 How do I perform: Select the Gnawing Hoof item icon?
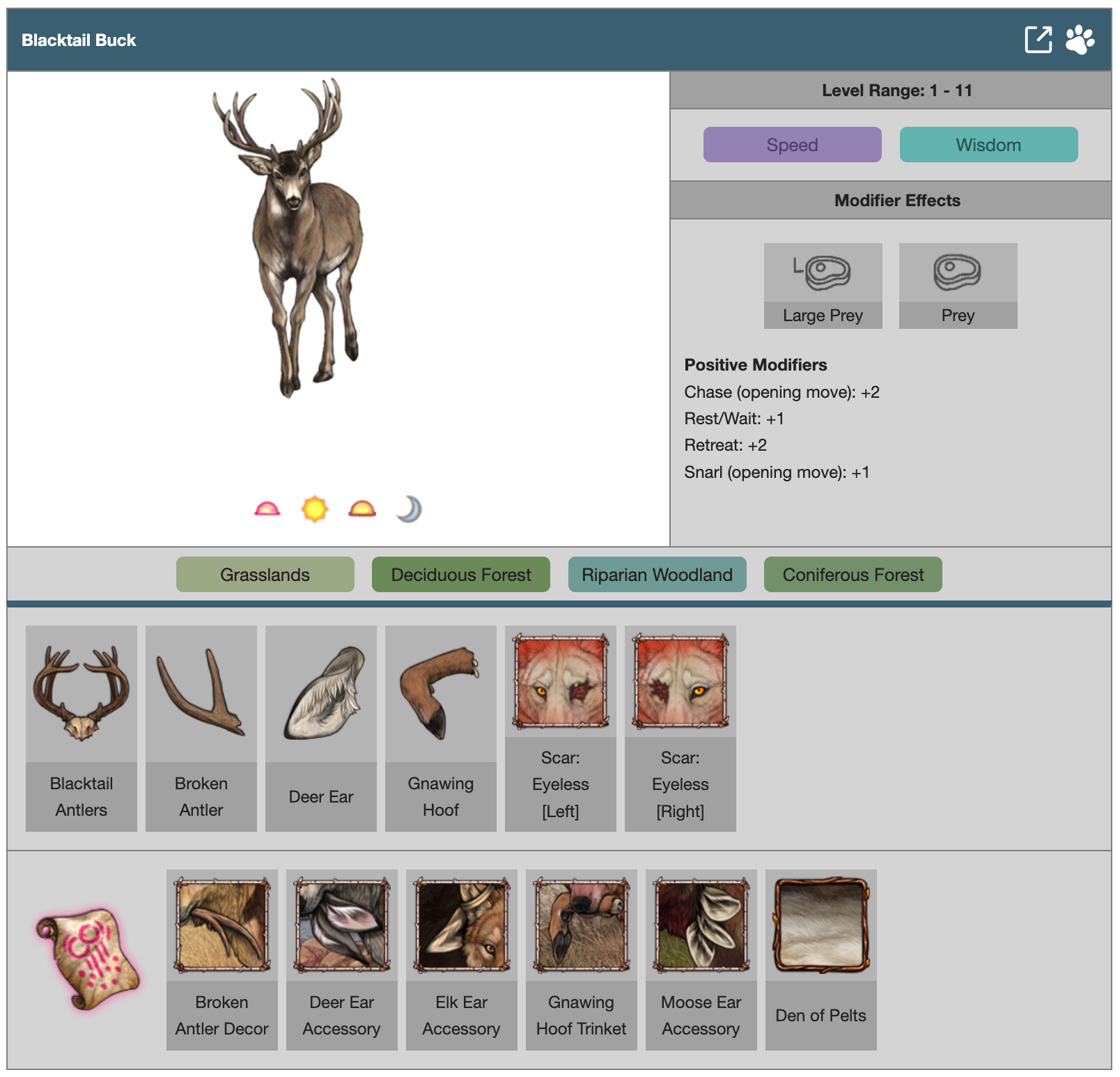pos(441,693)
